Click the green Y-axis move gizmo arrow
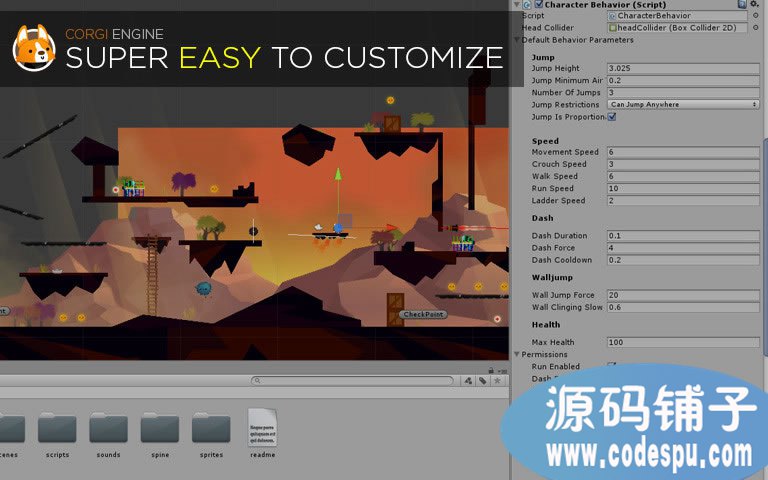 pyautogui.click(x=338, y=175)
